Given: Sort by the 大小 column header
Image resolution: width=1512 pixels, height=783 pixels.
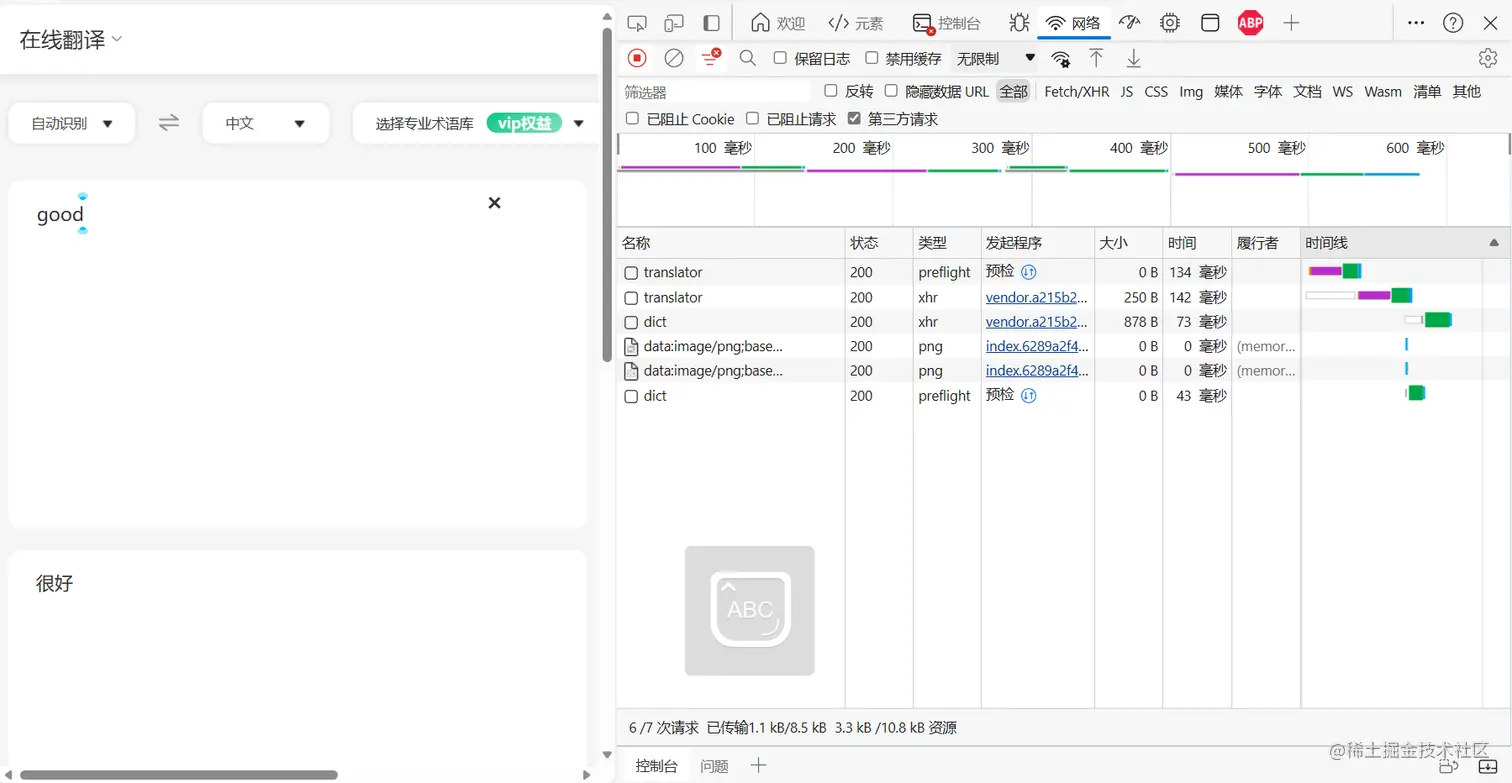Looking at the screenshot, I should coord(1128,243).
